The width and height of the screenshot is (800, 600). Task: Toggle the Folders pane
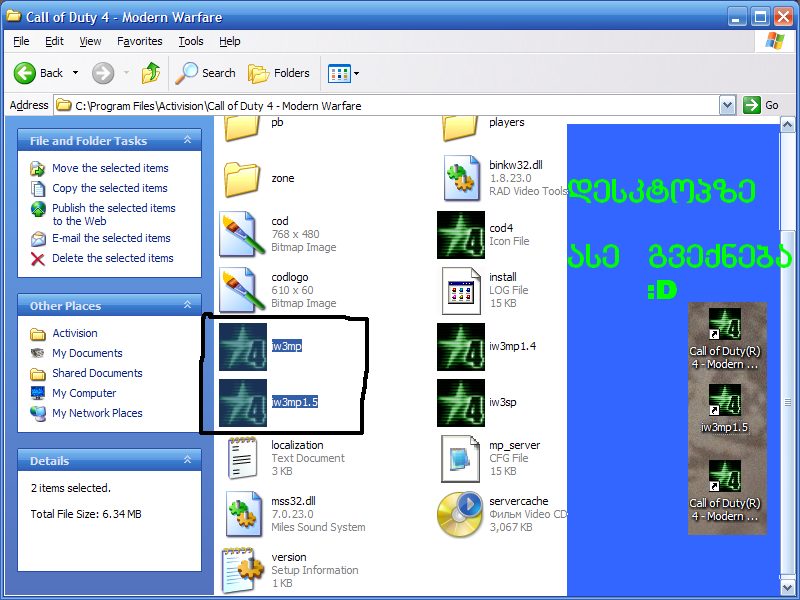tap(279, 73)
